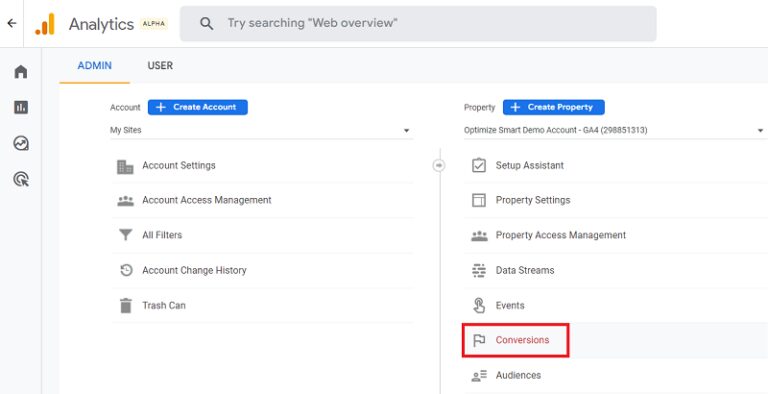This screenshot has width=768, height=394.
Task: Click the Data Streams icon
Action: 479,270
